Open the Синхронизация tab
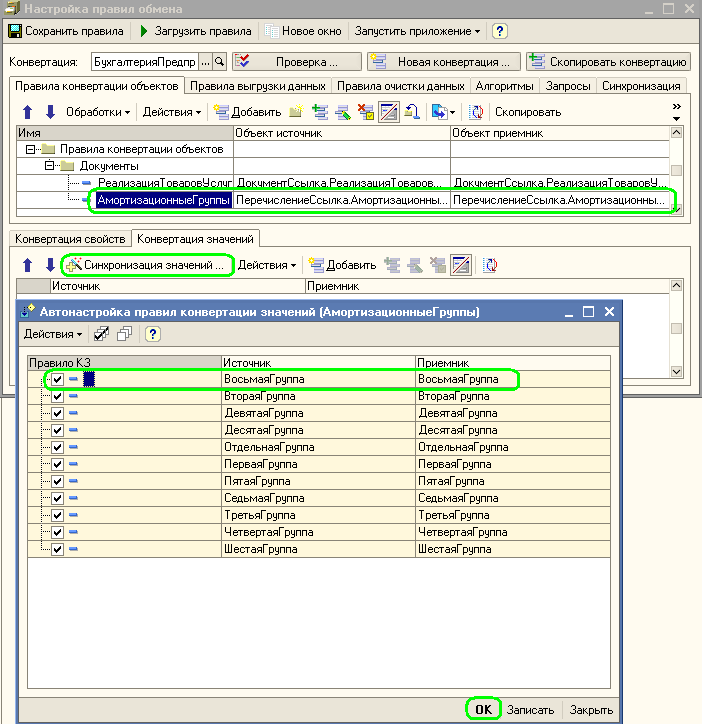The width and height of the screenshot is (702, 724). click(x=641, y=86)
